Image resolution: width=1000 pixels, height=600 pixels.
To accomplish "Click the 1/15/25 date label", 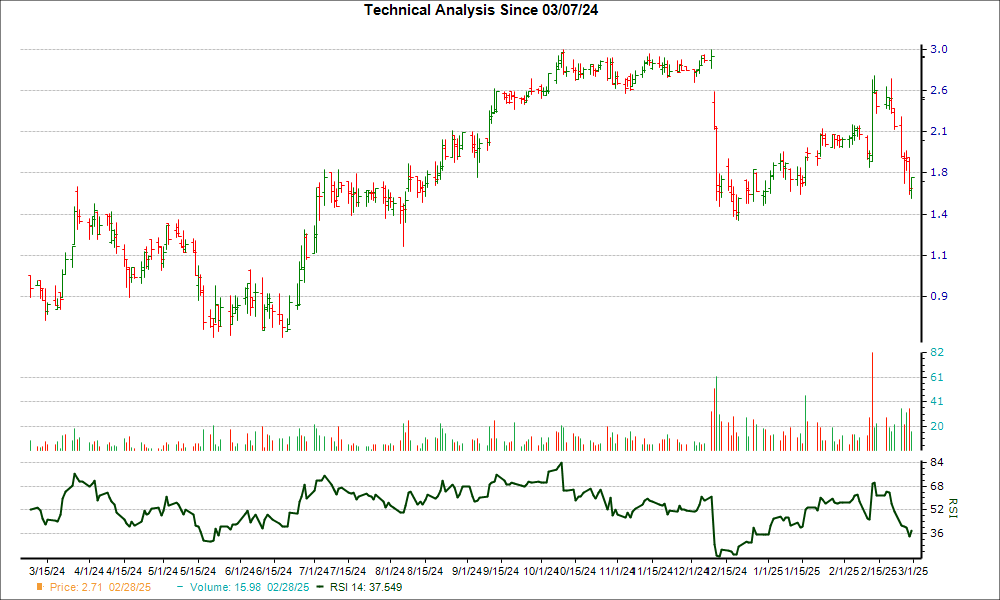I will (802, 571).
